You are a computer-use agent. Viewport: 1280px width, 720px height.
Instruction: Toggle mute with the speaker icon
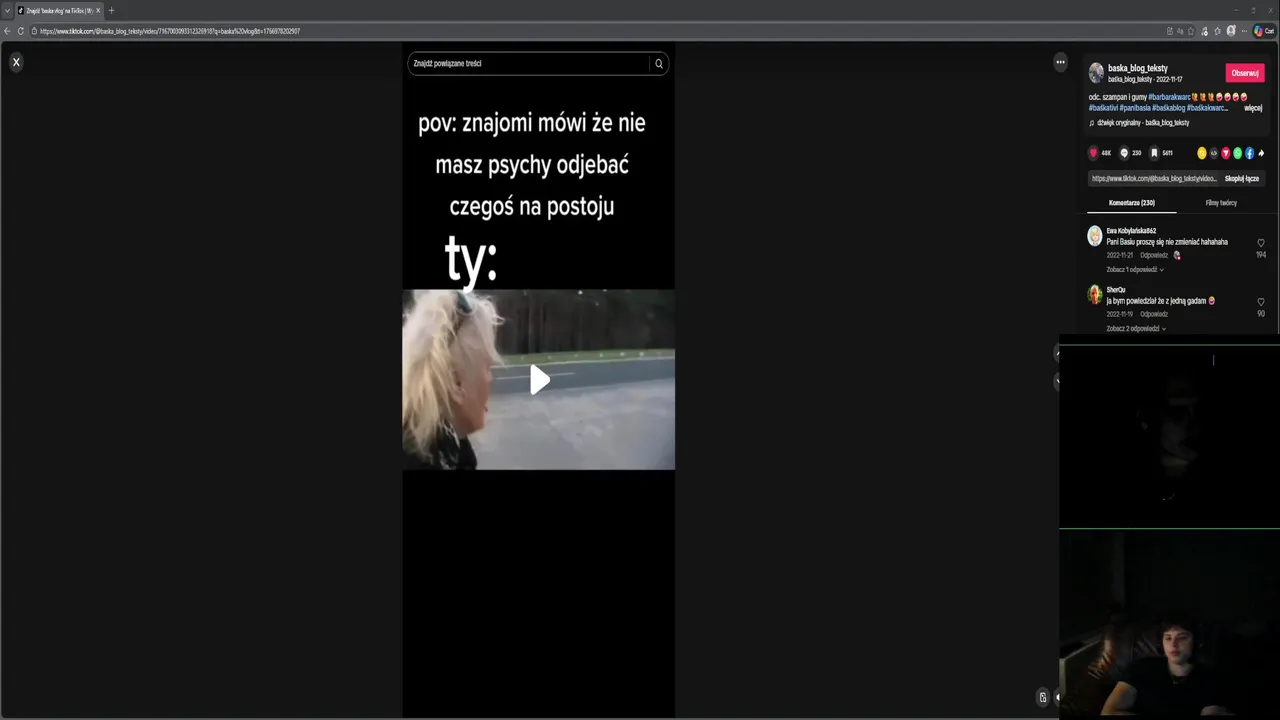click(x=1057, y=697)
